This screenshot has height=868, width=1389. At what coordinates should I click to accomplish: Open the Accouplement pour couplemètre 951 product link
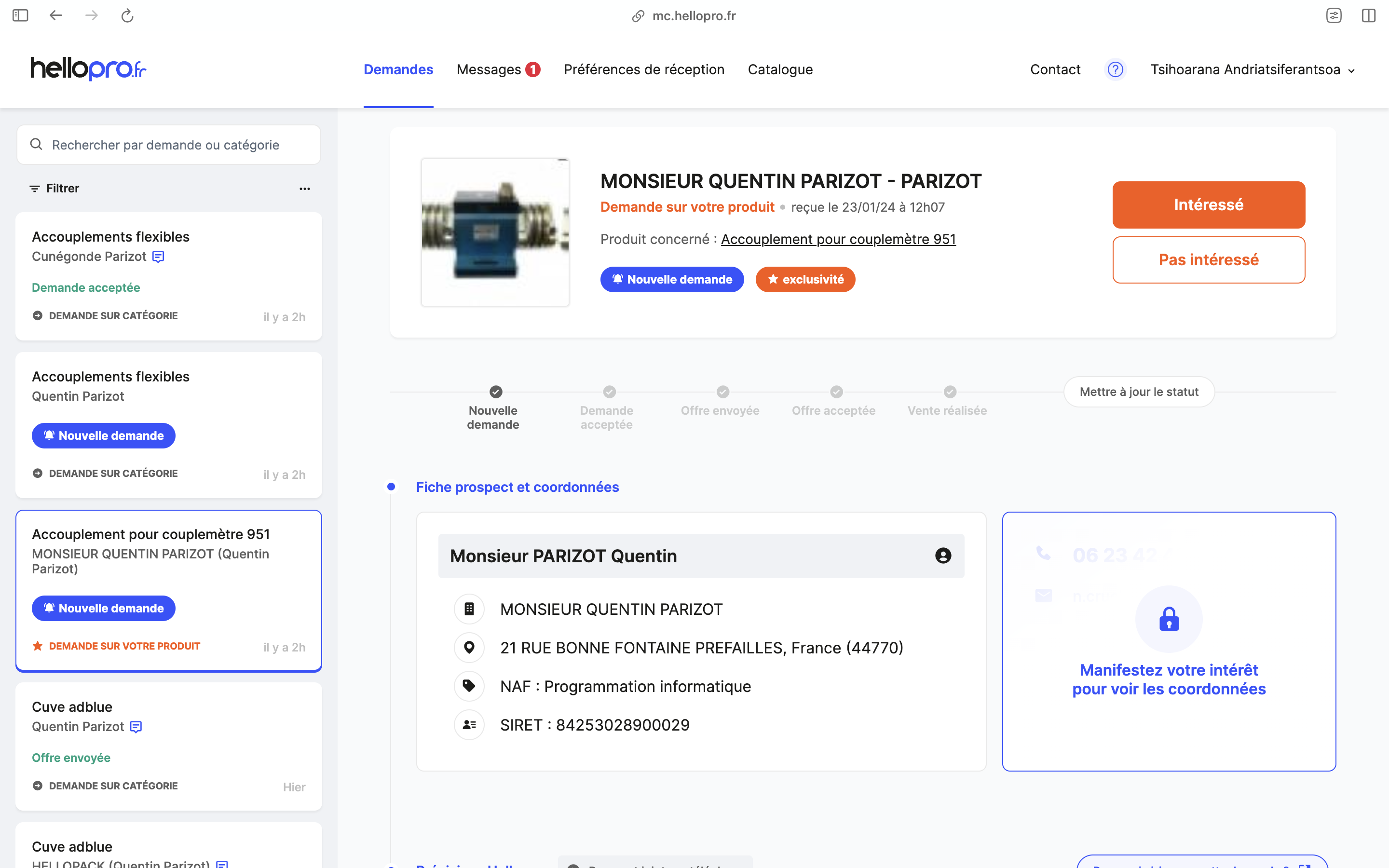(x=838, y=239)
